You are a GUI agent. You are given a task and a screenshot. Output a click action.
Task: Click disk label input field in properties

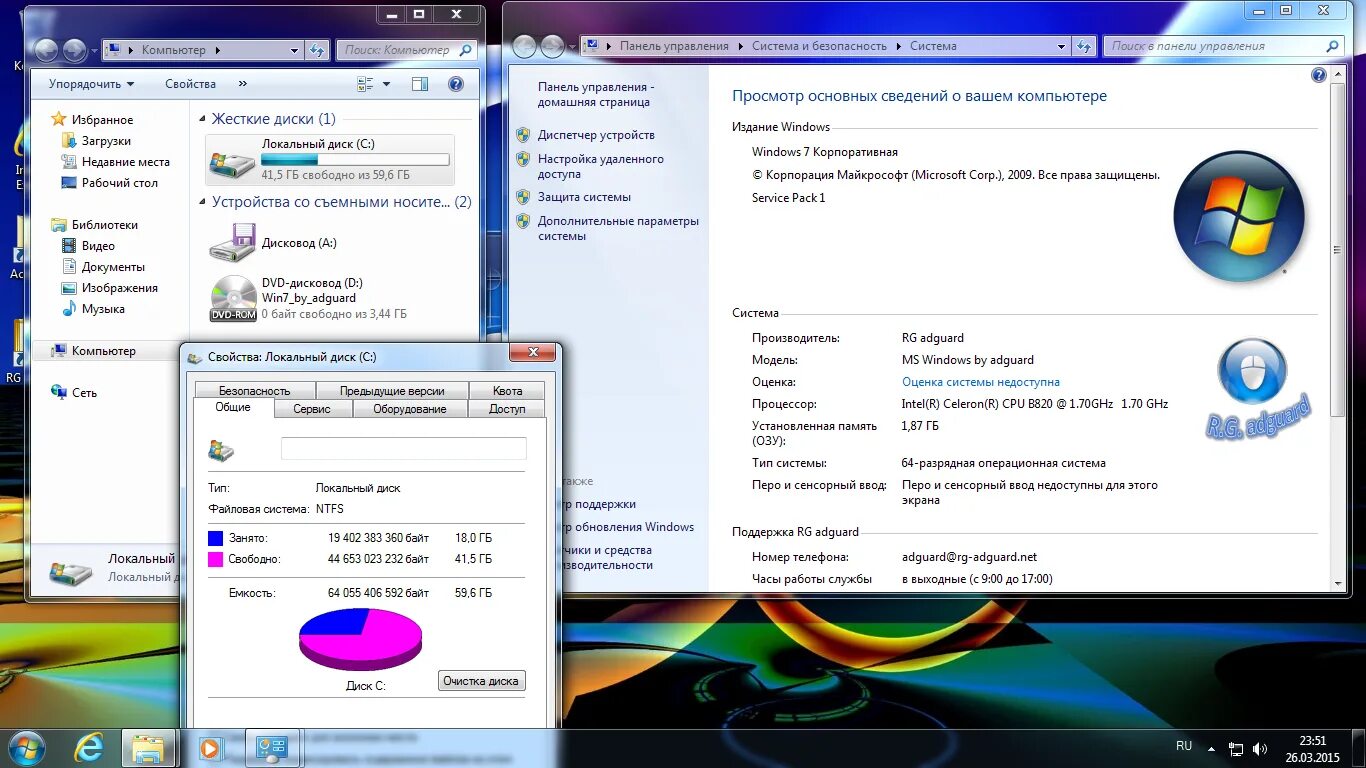(x=403, y=448)
